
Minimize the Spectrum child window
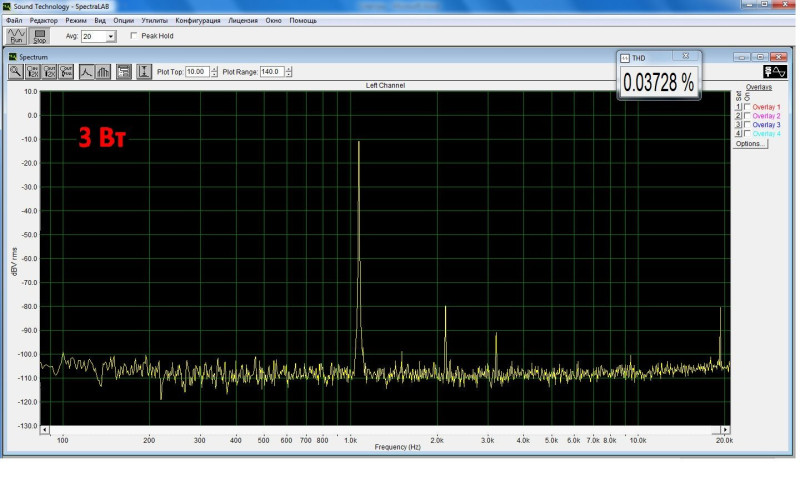742,57
